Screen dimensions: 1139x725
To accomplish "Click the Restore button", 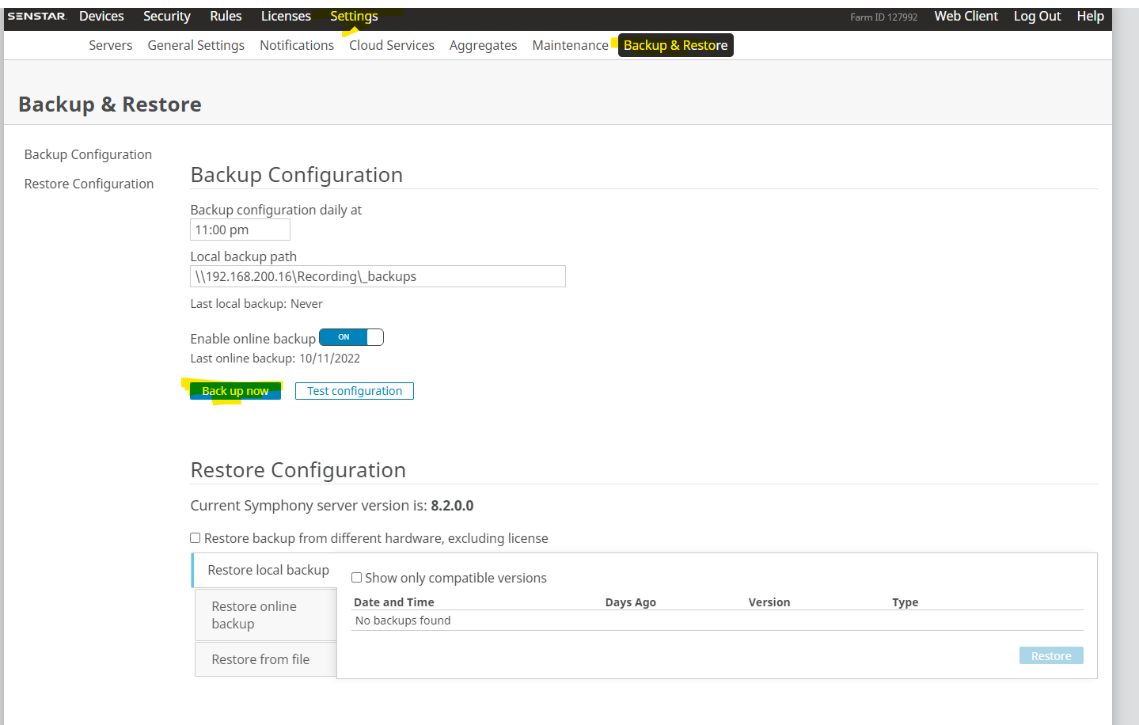I will (x=1051, y=656).
